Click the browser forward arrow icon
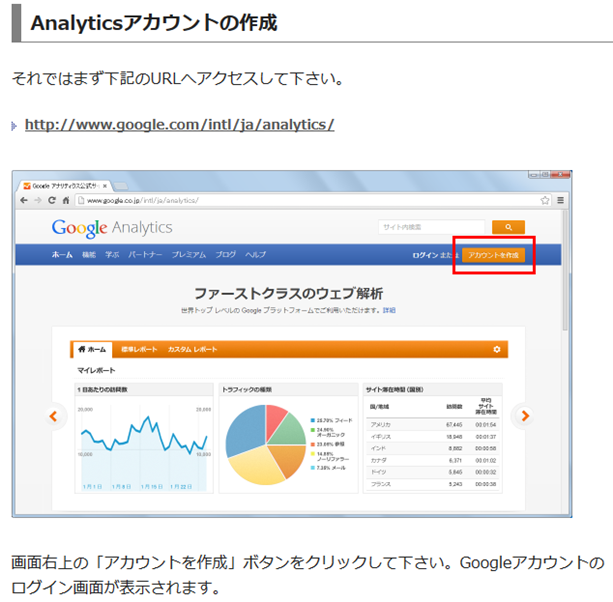Viewport: 613px width, 602px height. (38, 200)
